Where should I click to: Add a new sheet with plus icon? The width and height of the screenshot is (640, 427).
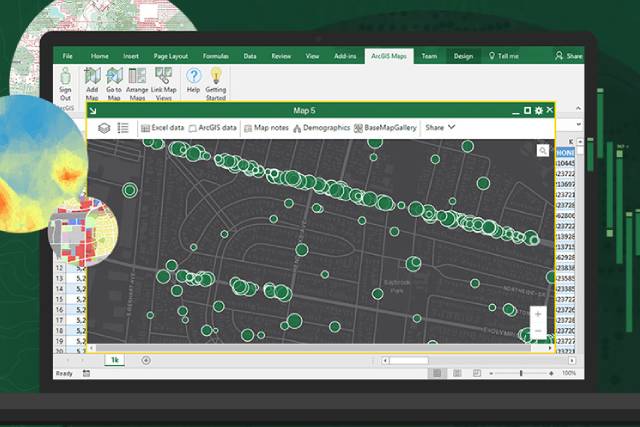point(146,360)
